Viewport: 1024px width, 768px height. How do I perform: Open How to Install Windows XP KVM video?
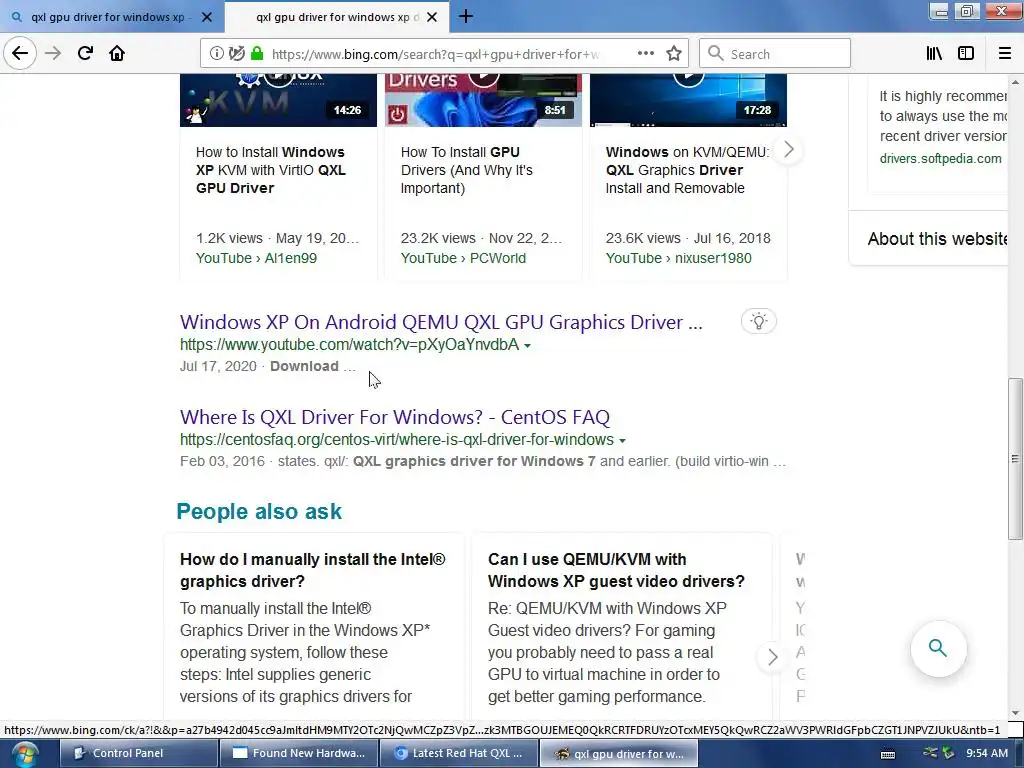[x=270, y=170]
